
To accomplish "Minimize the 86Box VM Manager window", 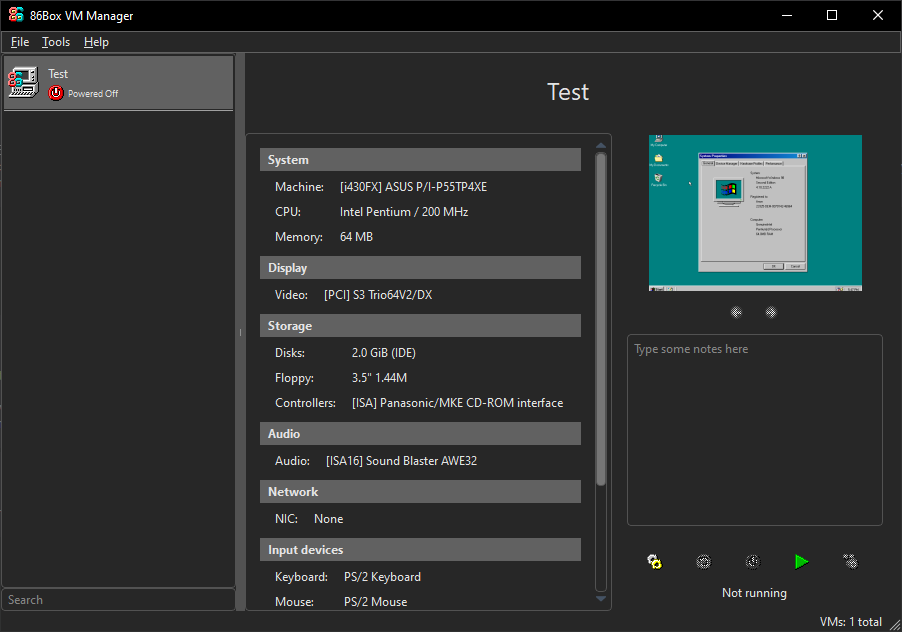I will pos(787,15).
